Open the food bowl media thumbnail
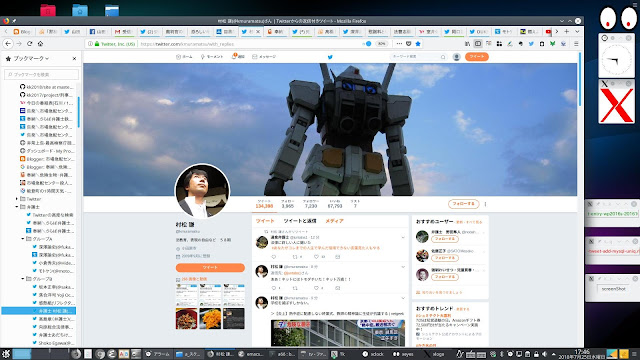The height and width of the screenshot is (360, 640). (x=187, y=318)
